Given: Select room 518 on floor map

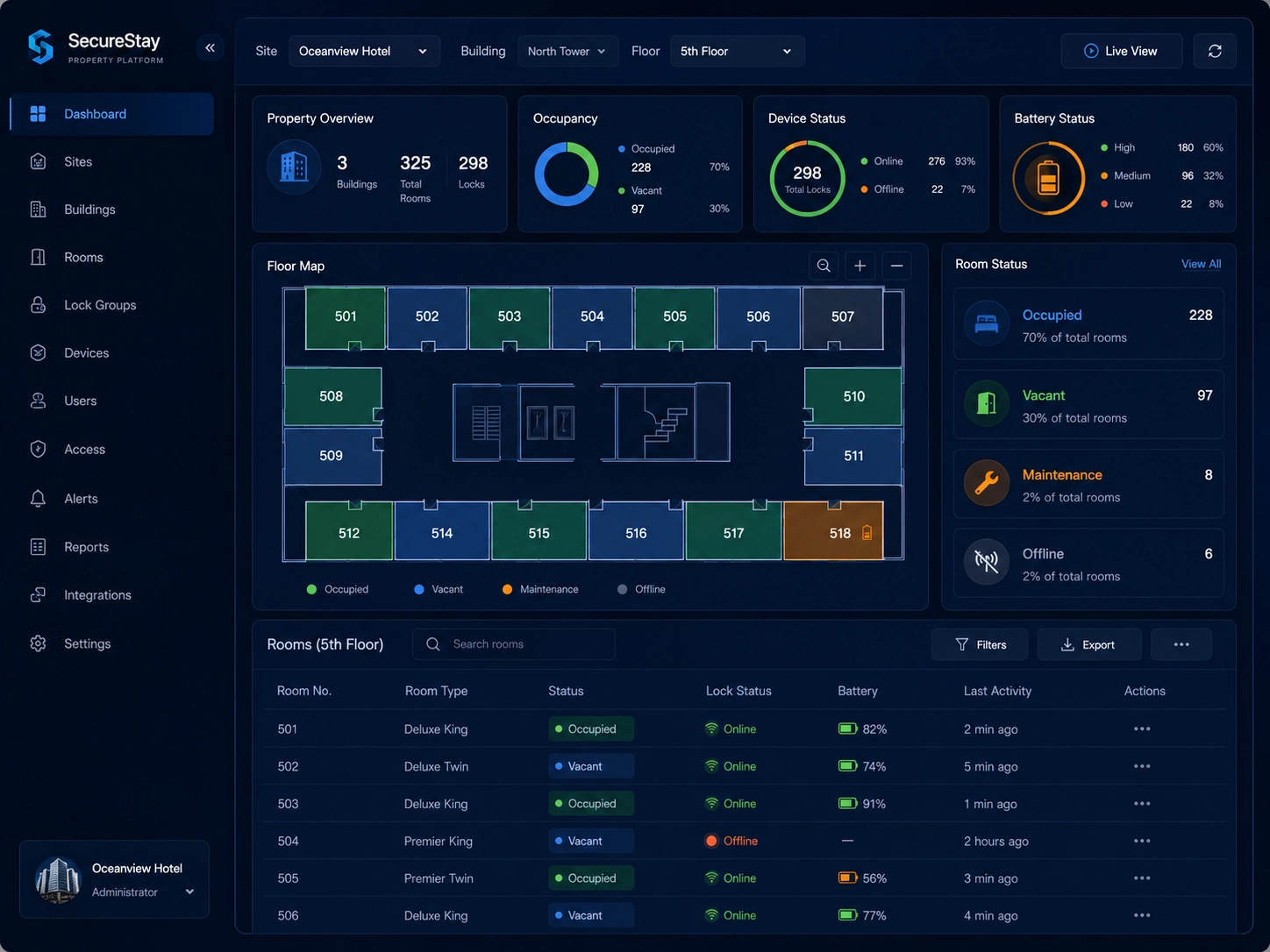Looking at the screenshot, I should 833,531.
